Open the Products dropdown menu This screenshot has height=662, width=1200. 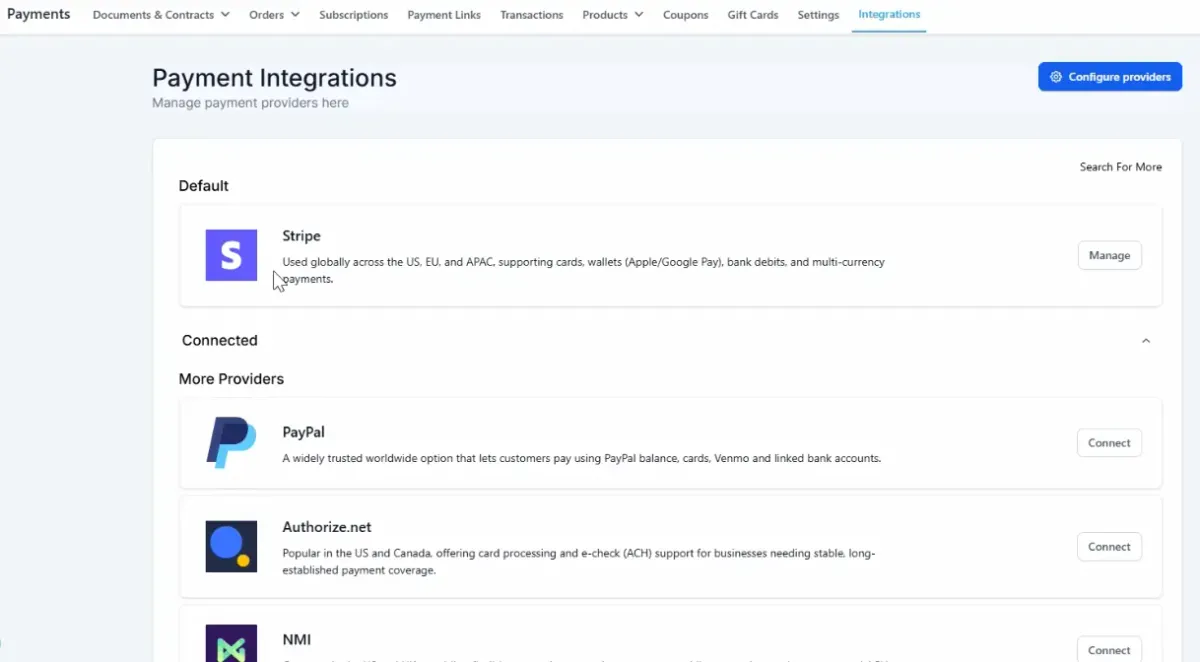(x=613, y=15)
